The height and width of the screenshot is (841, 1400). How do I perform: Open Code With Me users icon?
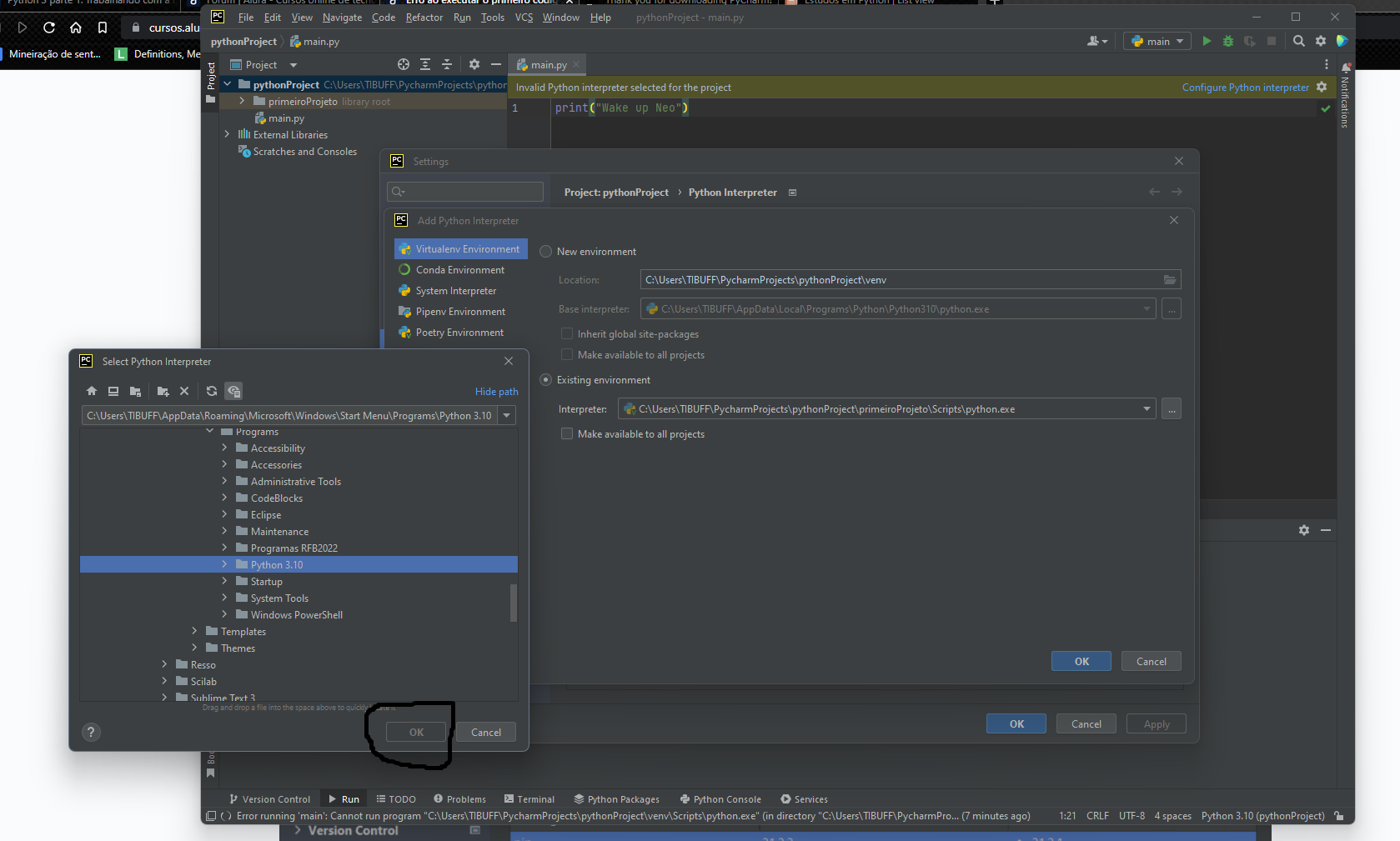[x=1097, y=41]
